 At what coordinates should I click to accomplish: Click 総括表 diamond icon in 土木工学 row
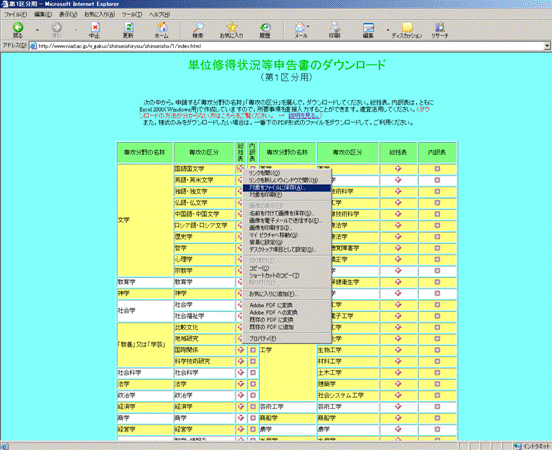point(398,373)
